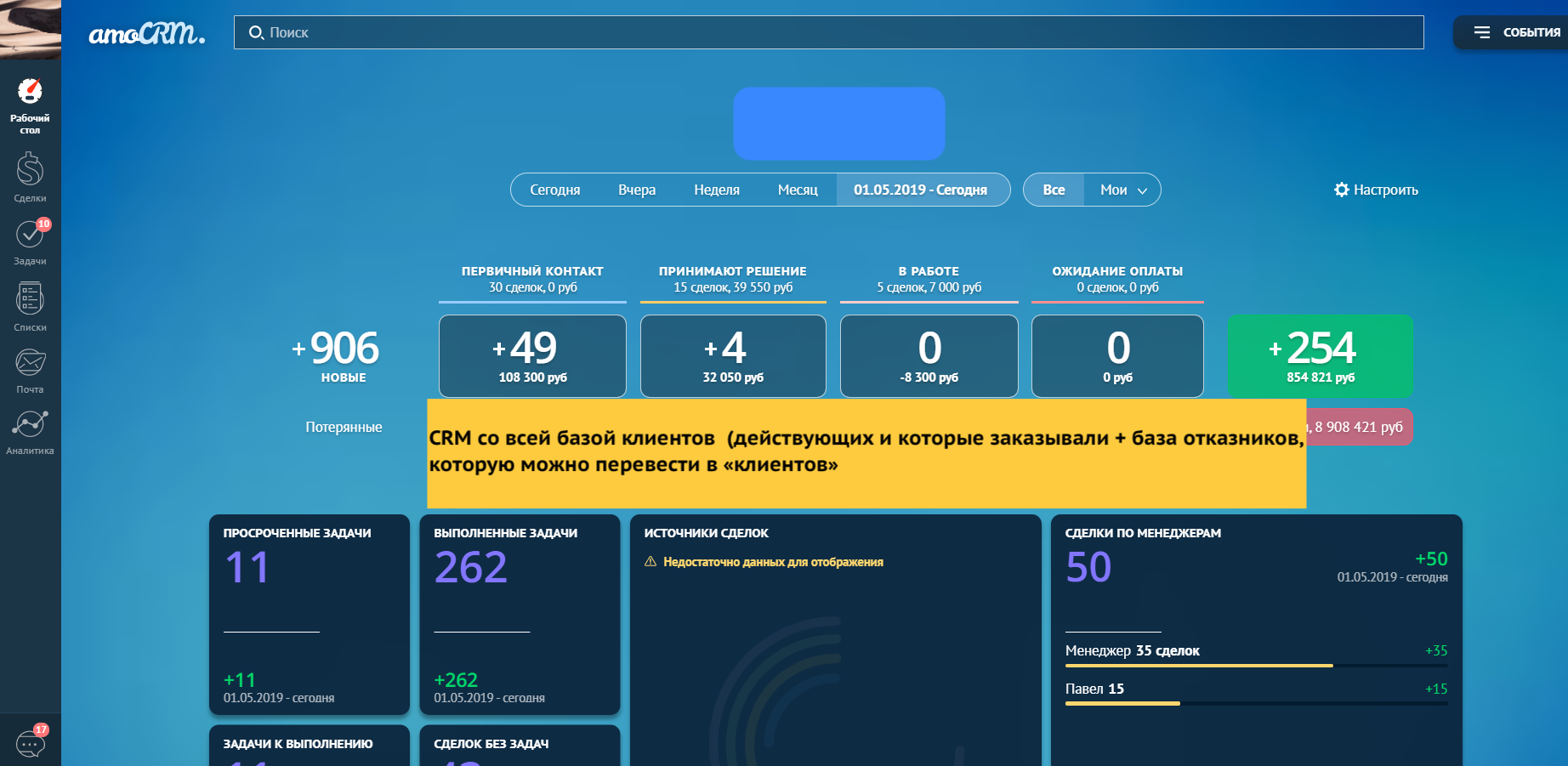Choose the 01.05.2019 - Сегодня date range

pyautogui.click(x=920, y=190)
